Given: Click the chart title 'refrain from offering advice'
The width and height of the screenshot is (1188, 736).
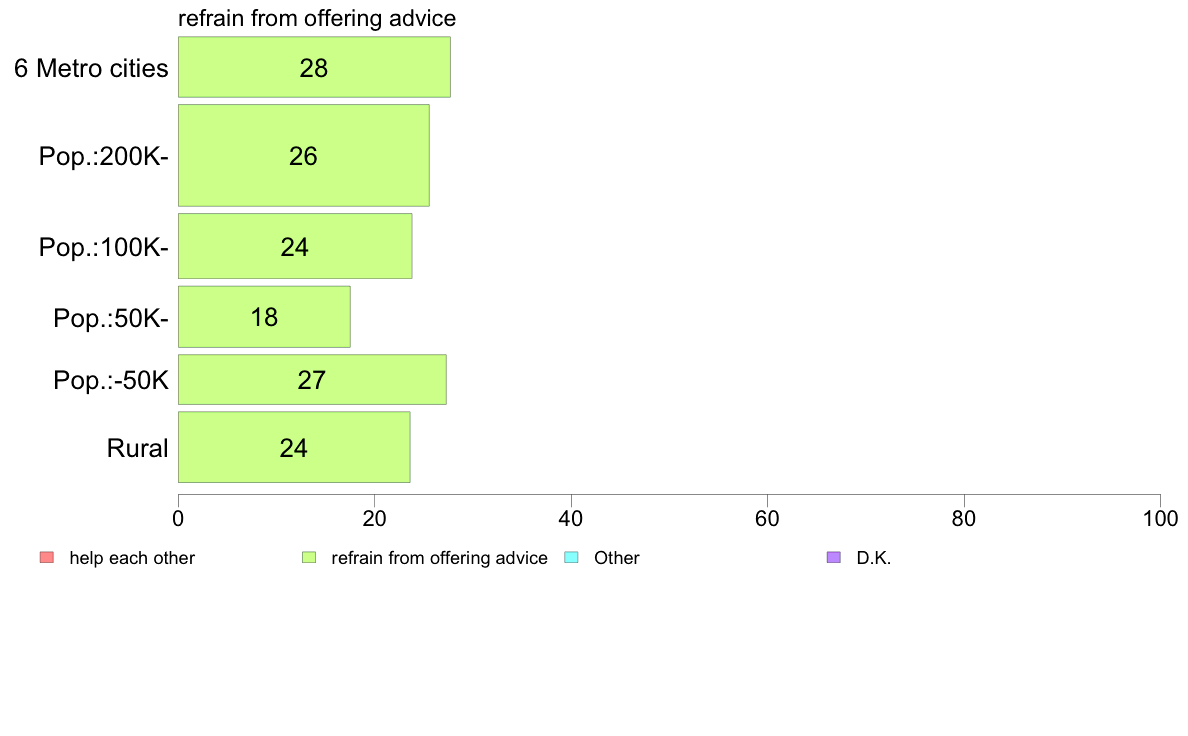Looking at the screenshot, I should (x=317, y=18).
